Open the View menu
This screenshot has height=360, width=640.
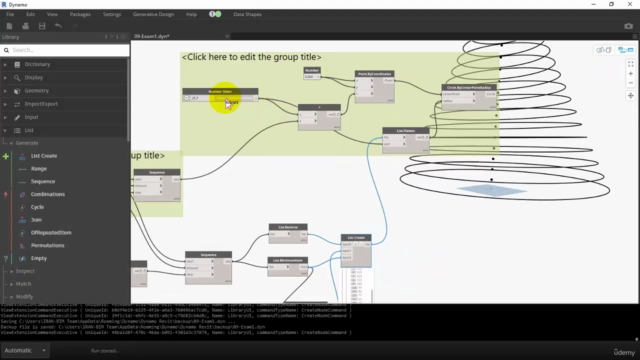pyautogui.click(x=52, y=14)
